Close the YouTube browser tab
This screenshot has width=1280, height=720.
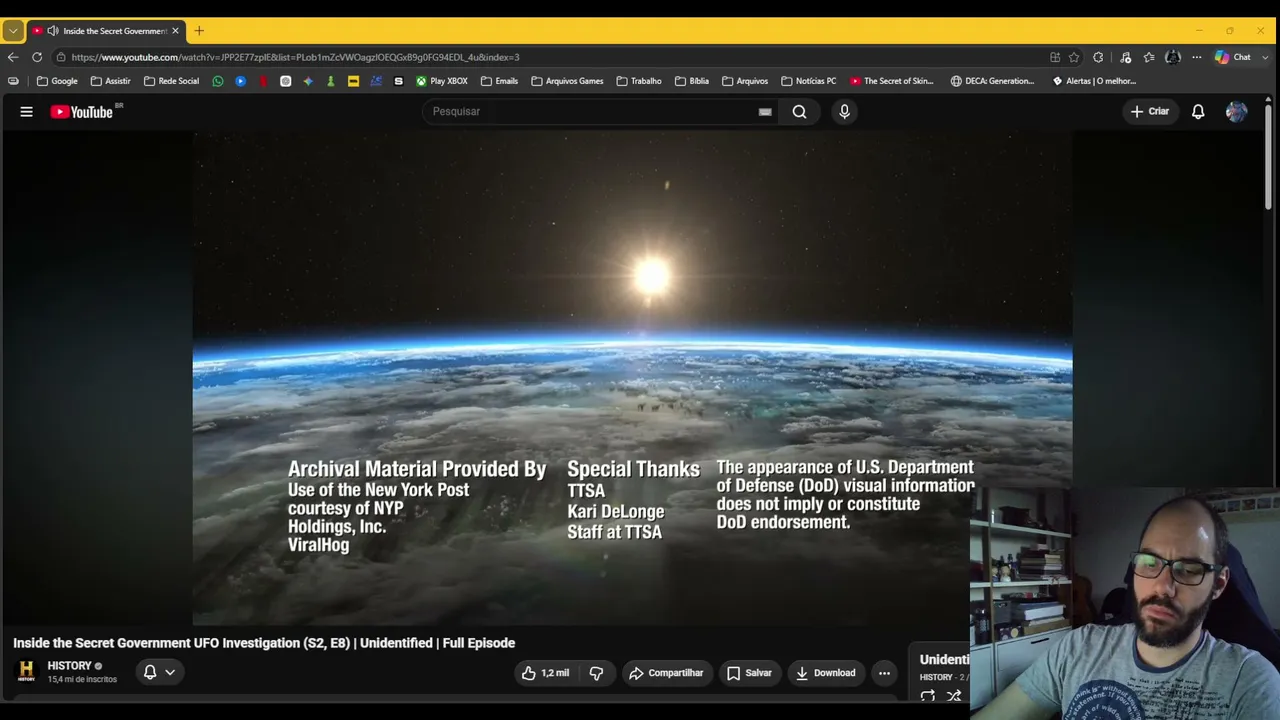coord(175,31)
